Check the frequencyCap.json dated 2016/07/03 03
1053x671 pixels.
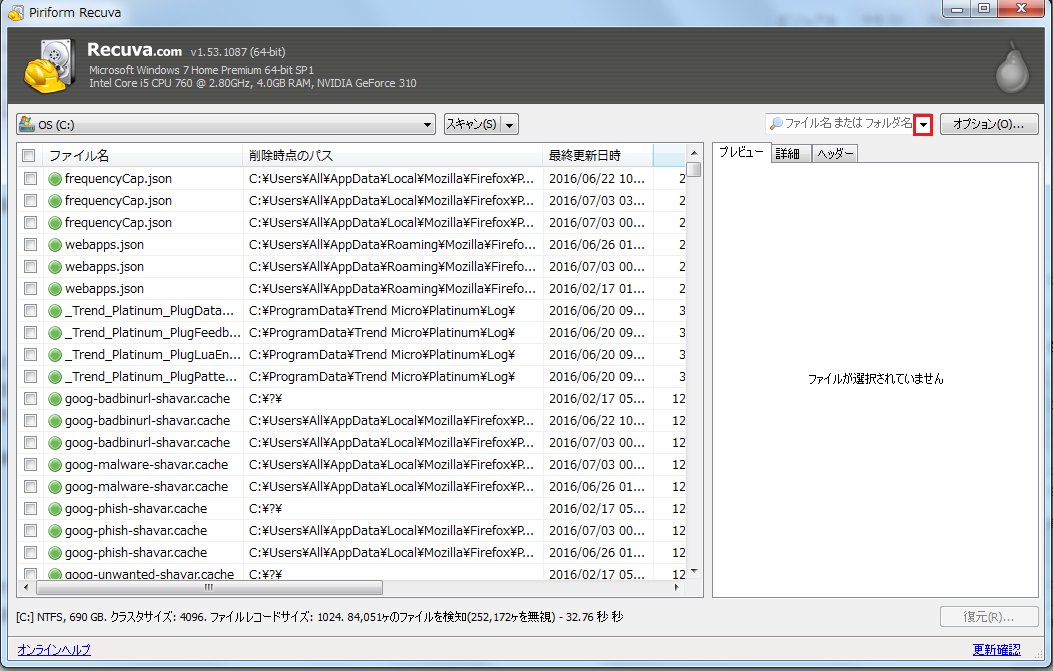pyautogui.click(x=30, y=201)
